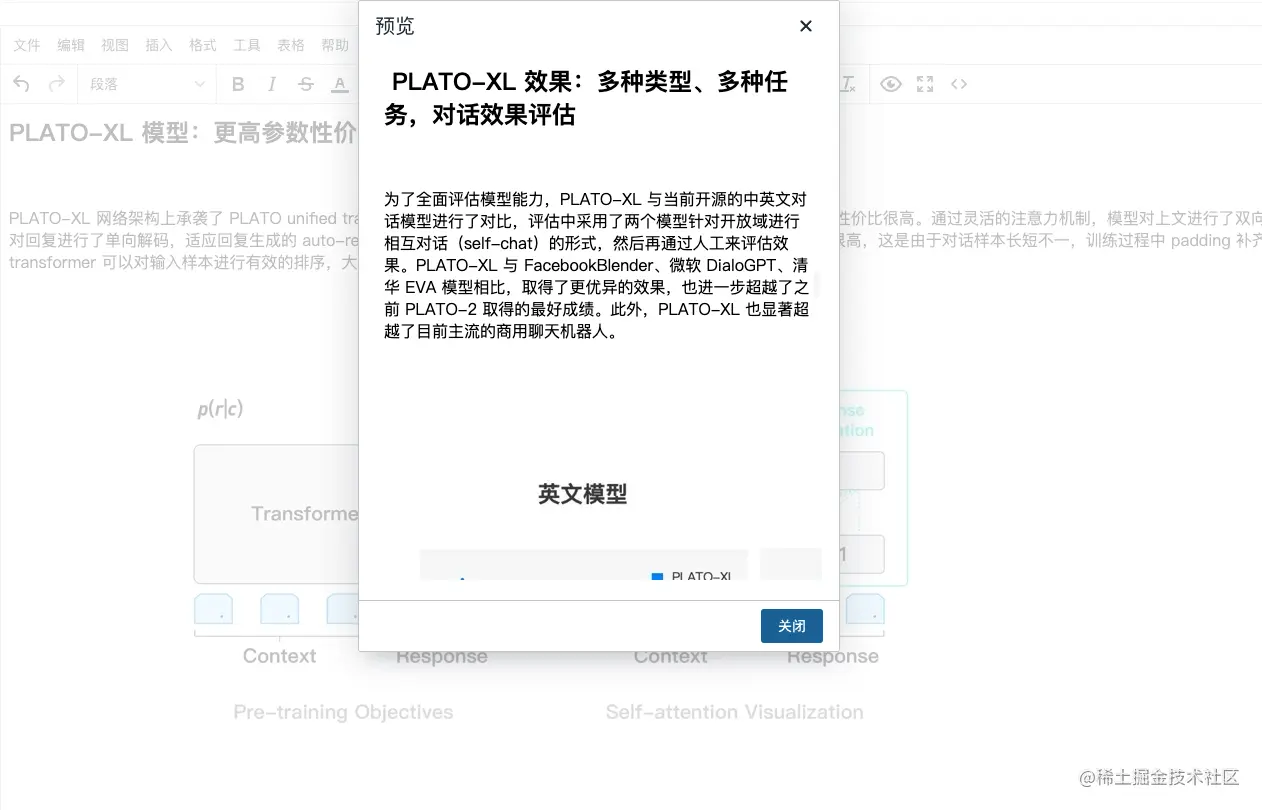Toggle fullscreen mode icon in toolbar
The height and width of the screenshot is (810, 1262).
click(x=925, y=84)
